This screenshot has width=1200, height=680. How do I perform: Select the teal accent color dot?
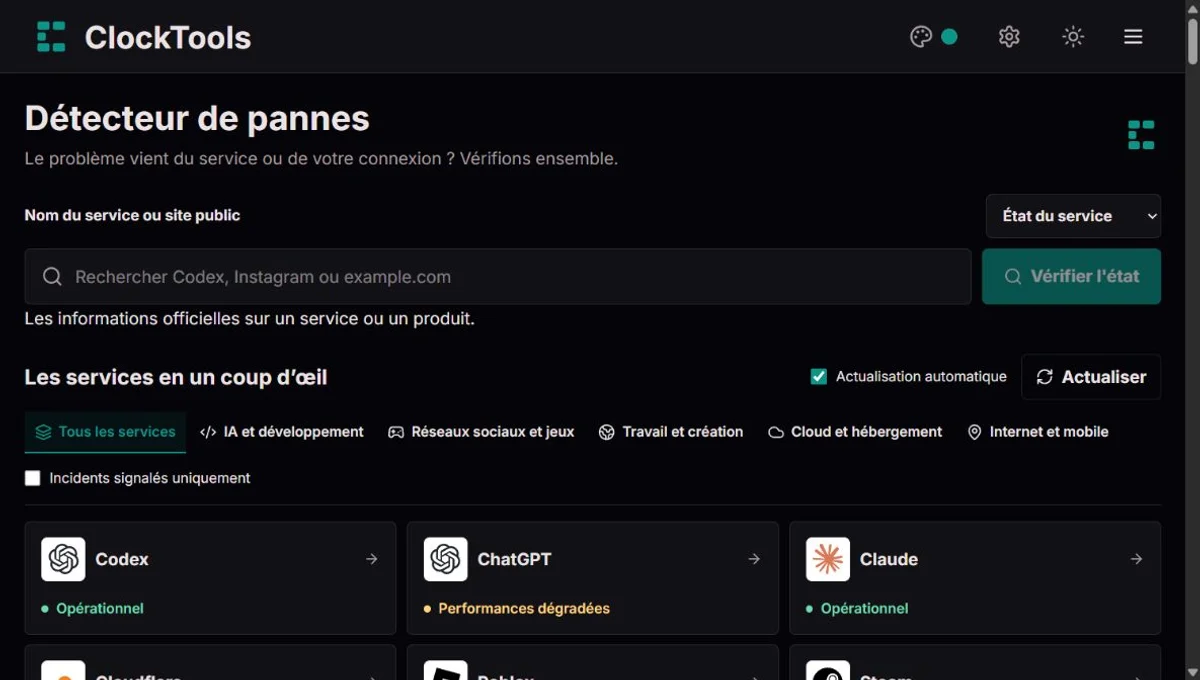[x=949, y=37]
